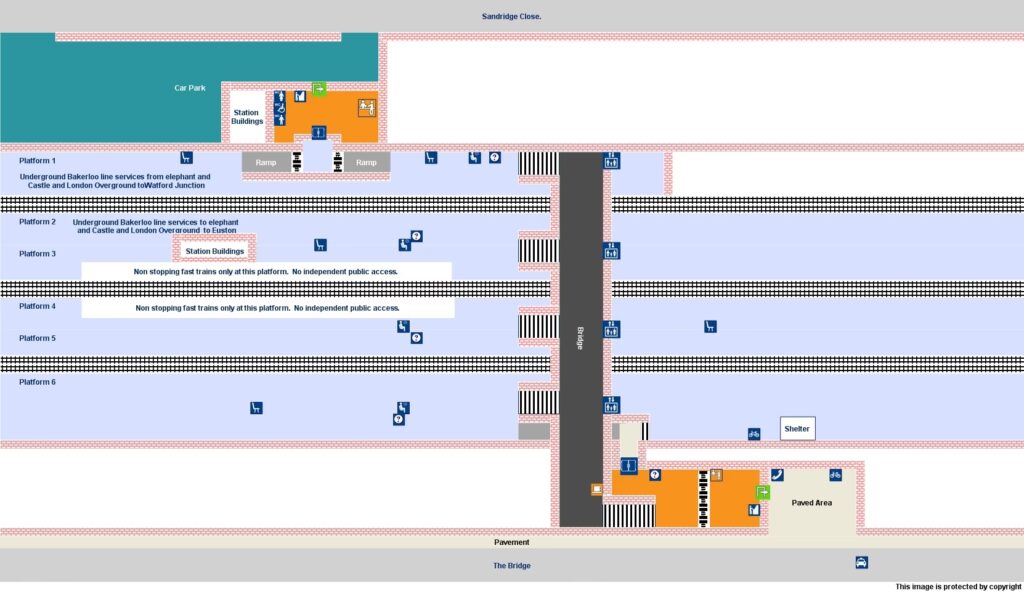
Task: Click the left Ramp on Platform 1
Action: (267, 162)
